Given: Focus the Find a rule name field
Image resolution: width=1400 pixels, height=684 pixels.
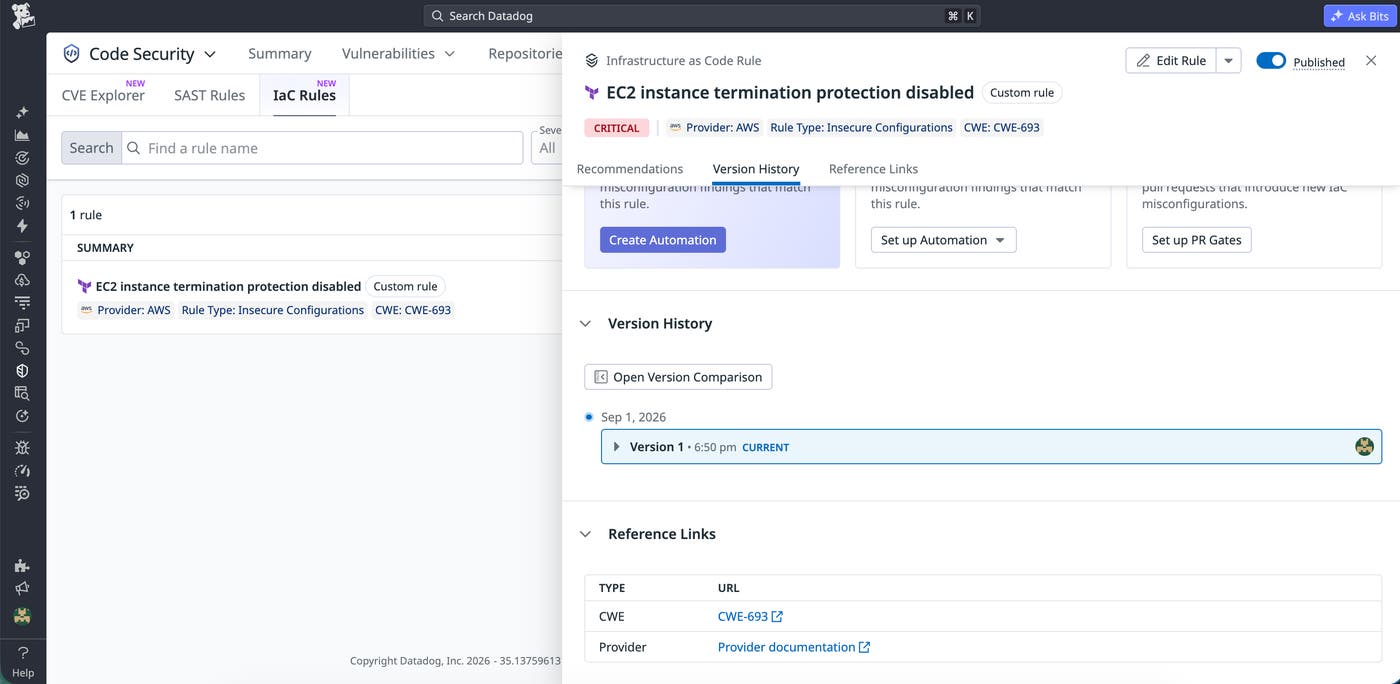Looking at the screenshot, I should (x=322, y=148).
